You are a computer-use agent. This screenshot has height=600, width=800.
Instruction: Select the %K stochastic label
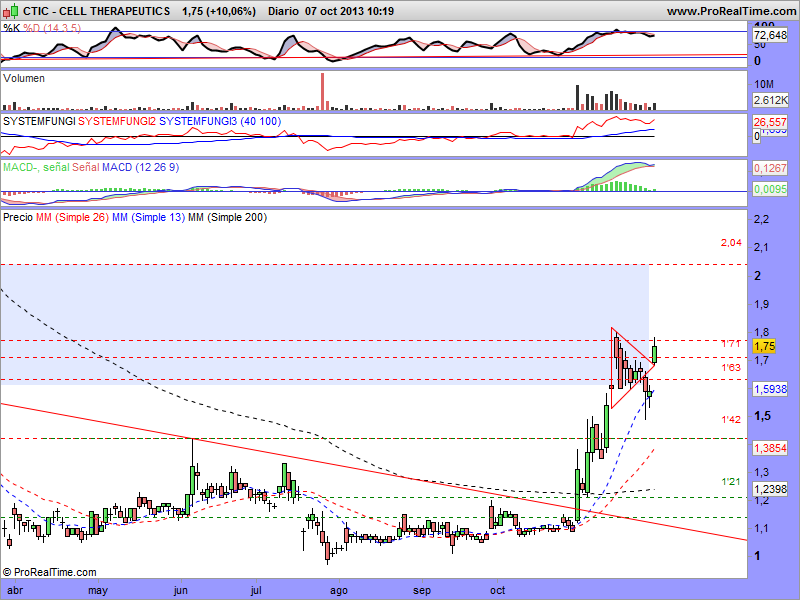point(11,28)
